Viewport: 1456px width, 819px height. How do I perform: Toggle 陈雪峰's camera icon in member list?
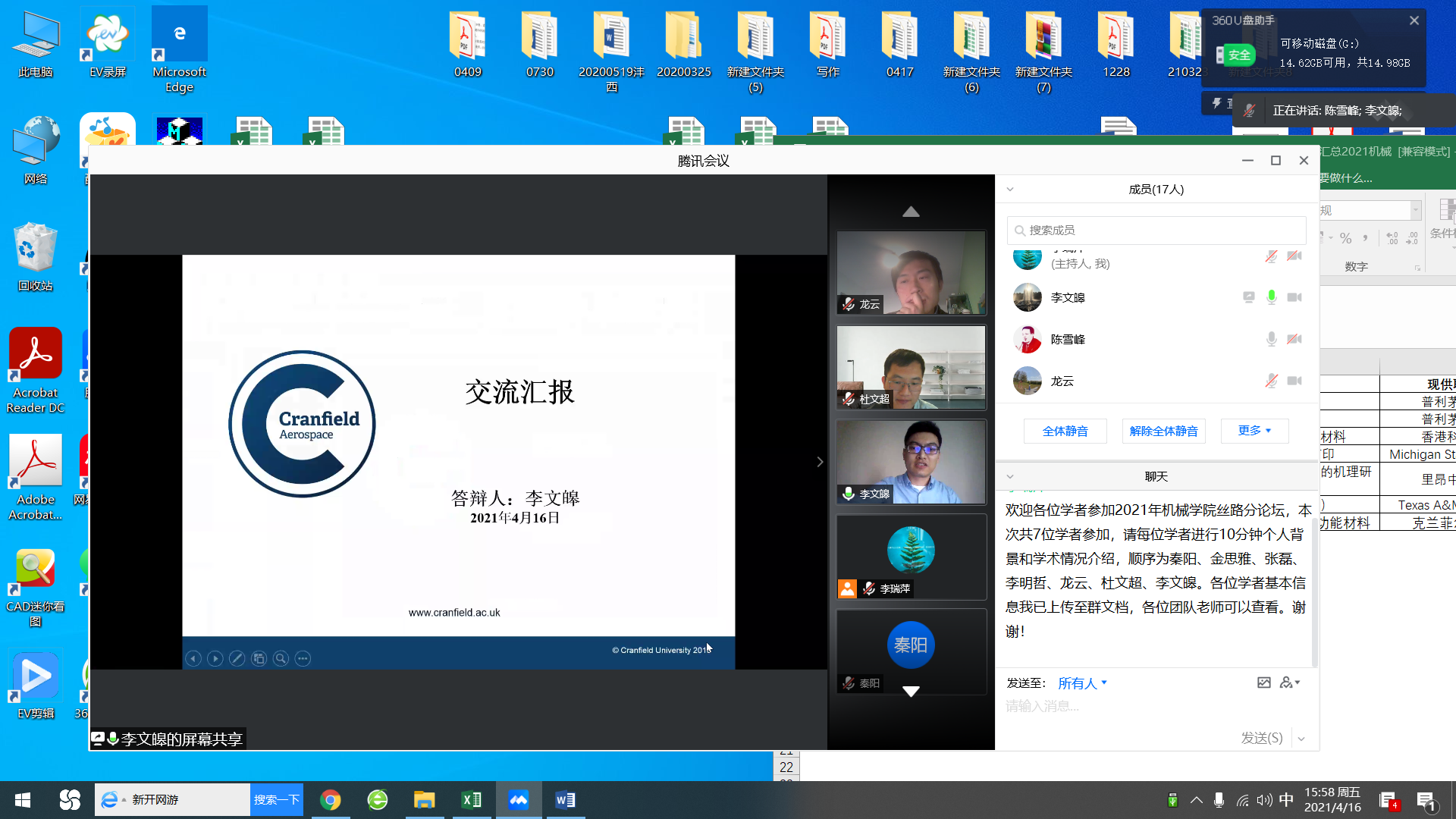tap(1294, 339)
